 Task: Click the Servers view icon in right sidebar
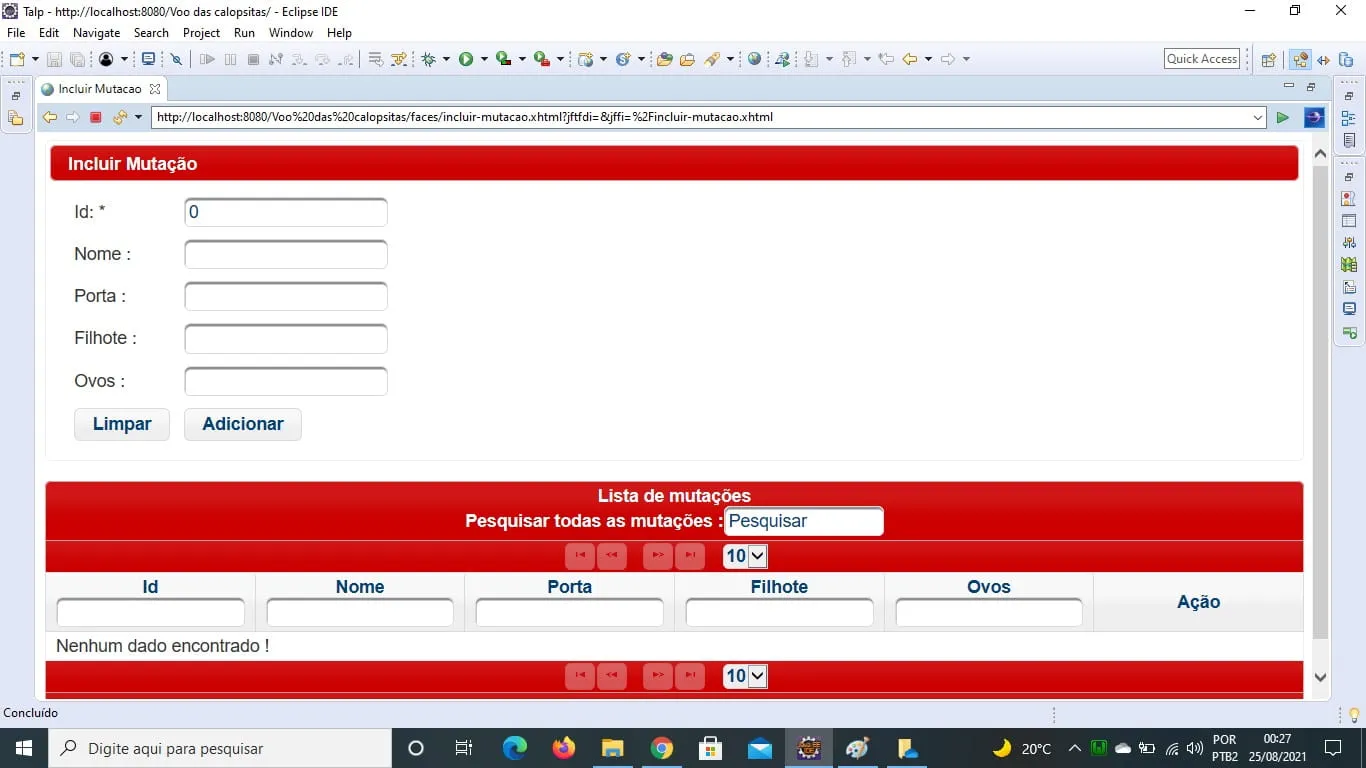click(x=1349, y=242)
